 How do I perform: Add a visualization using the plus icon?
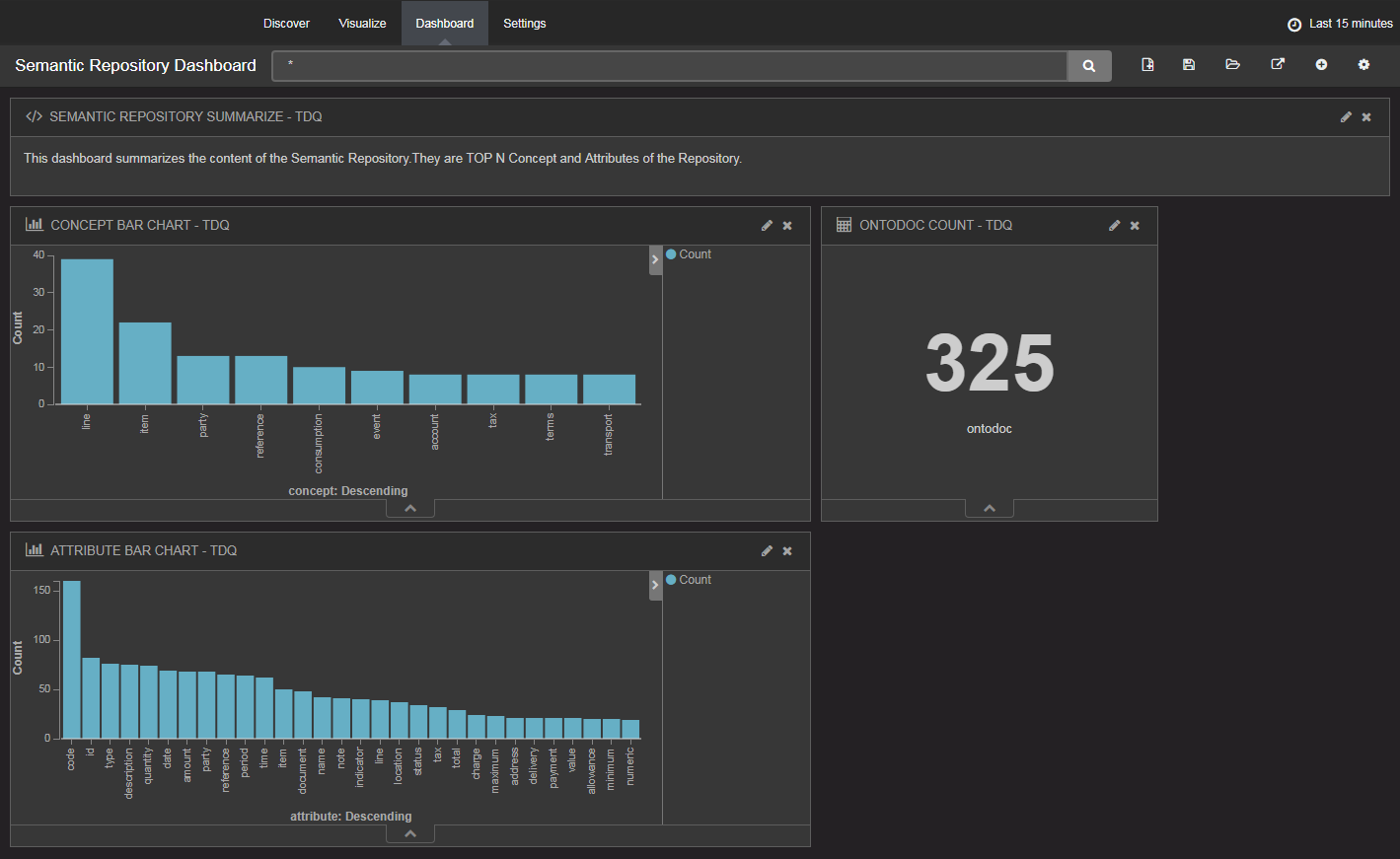click(1321, 65)
